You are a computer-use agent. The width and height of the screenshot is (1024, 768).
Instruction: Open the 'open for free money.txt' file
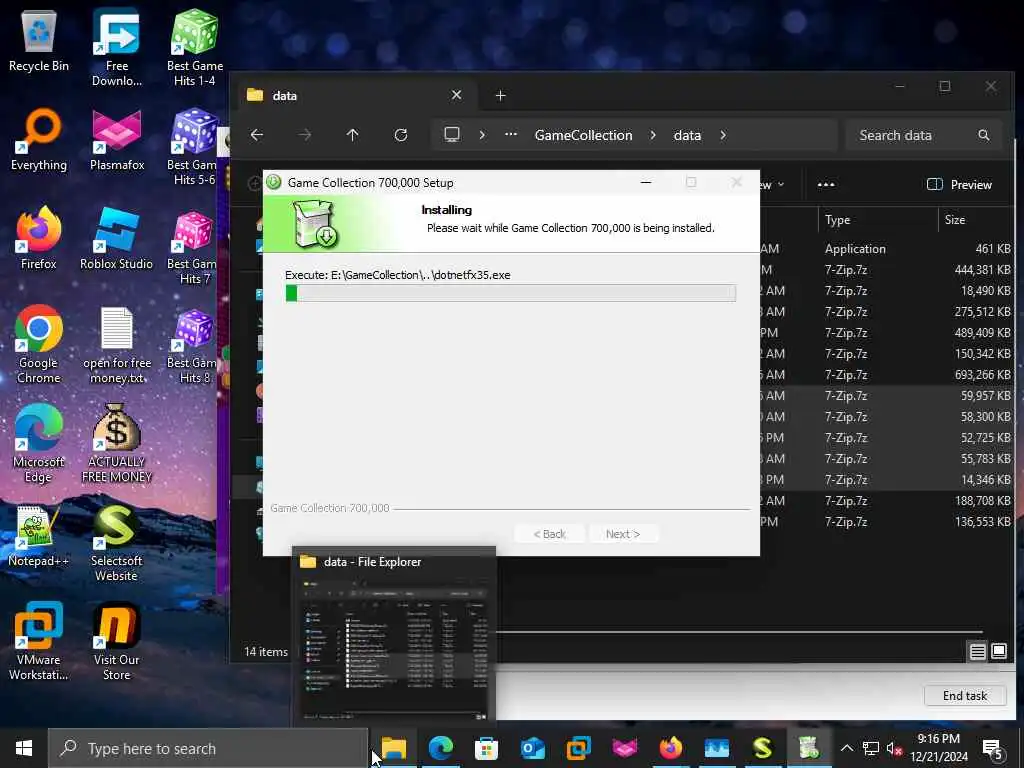(x=116, y=345)
